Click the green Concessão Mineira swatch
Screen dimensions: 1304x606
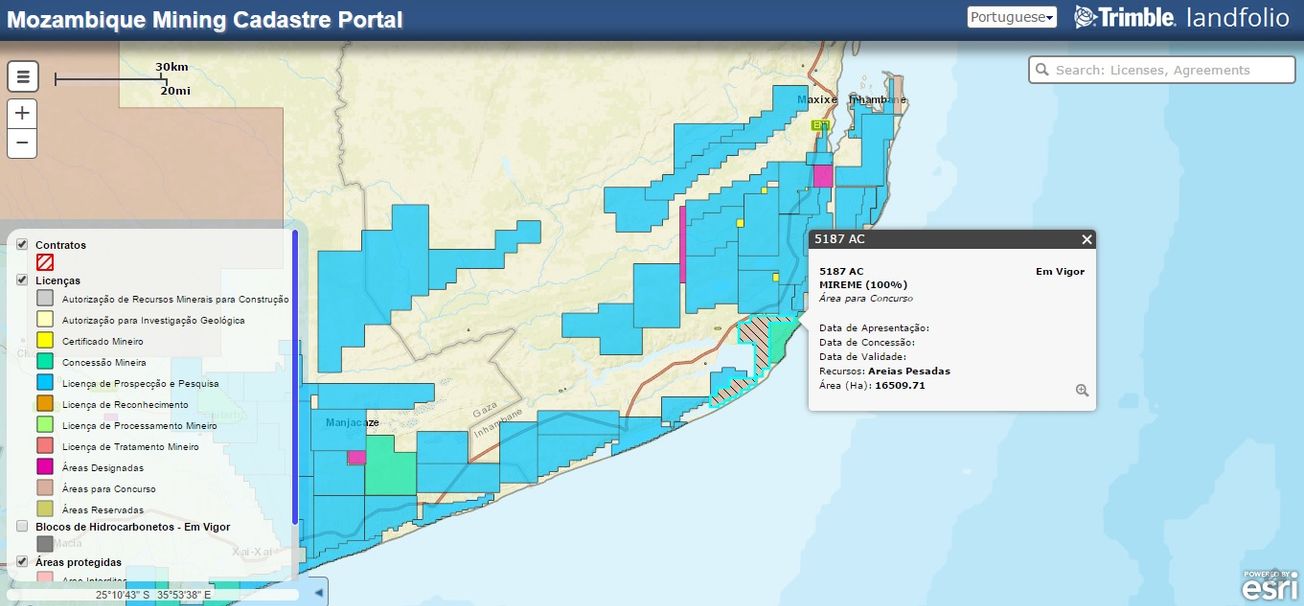[x=44, y=362]
